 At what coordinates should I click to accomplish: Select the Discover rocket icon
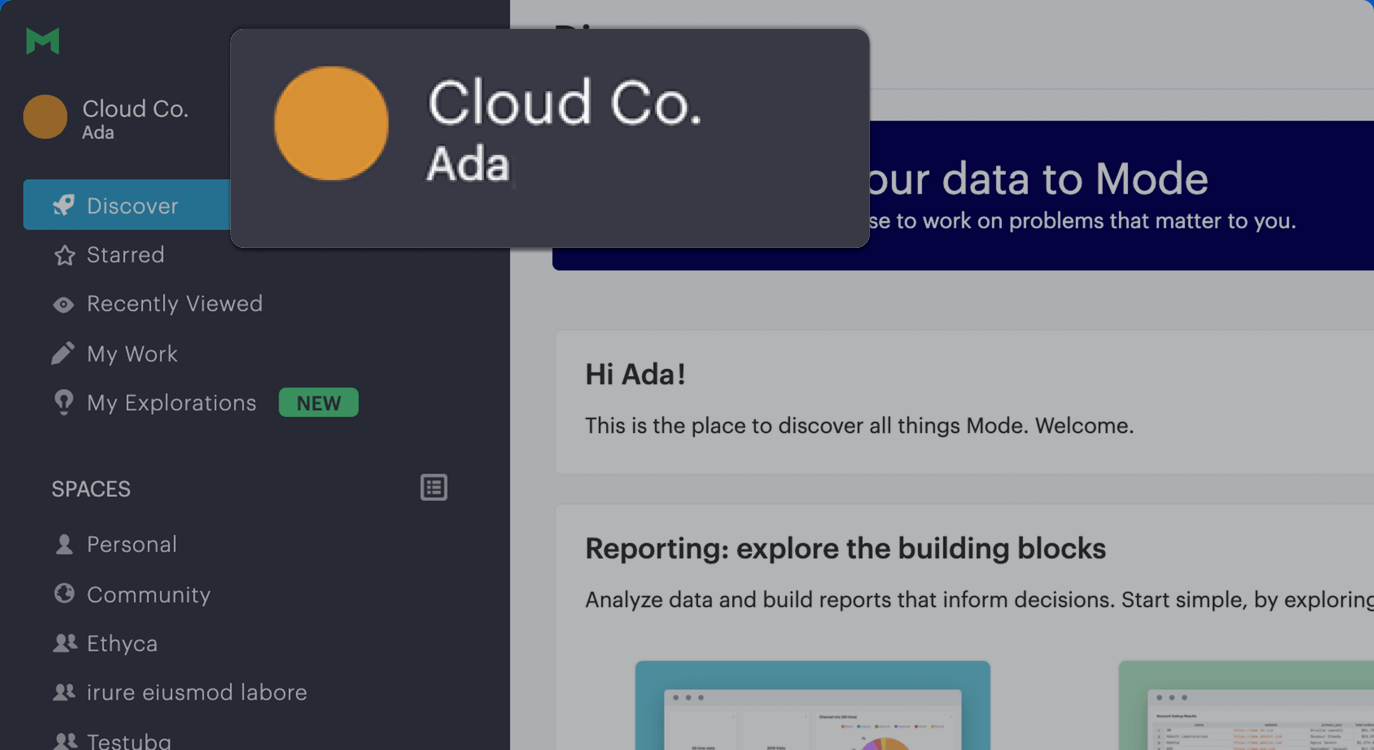pos(64,205)
